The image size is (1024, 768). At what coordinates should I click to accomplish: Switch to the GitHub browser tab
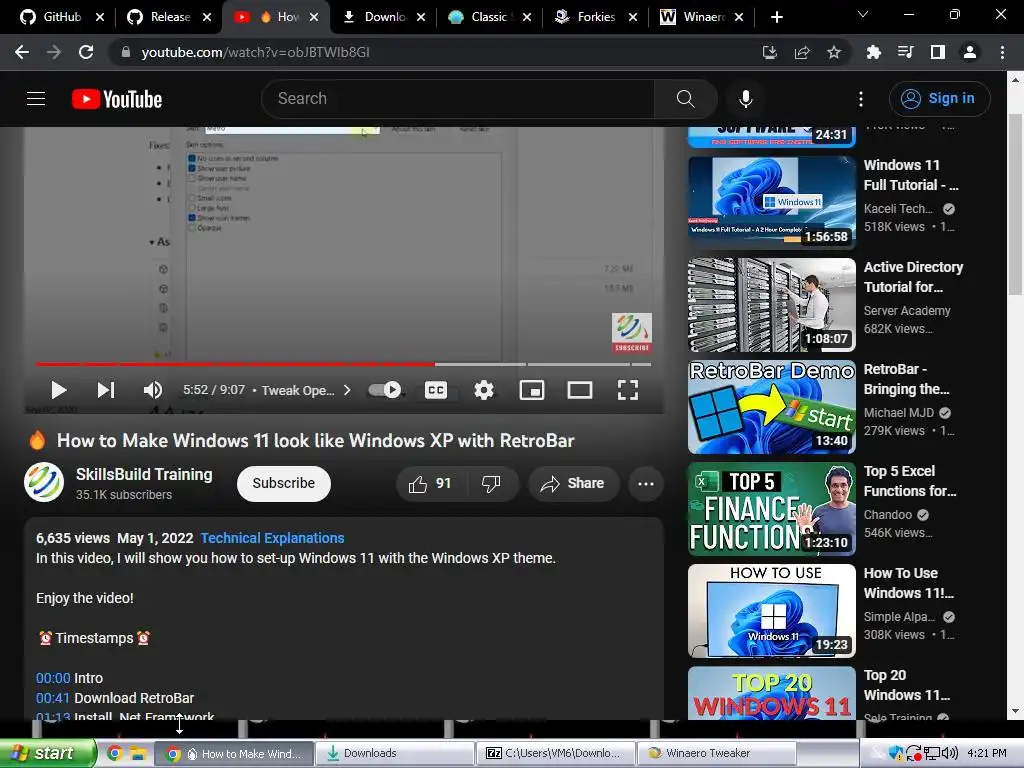coord(61,17)
